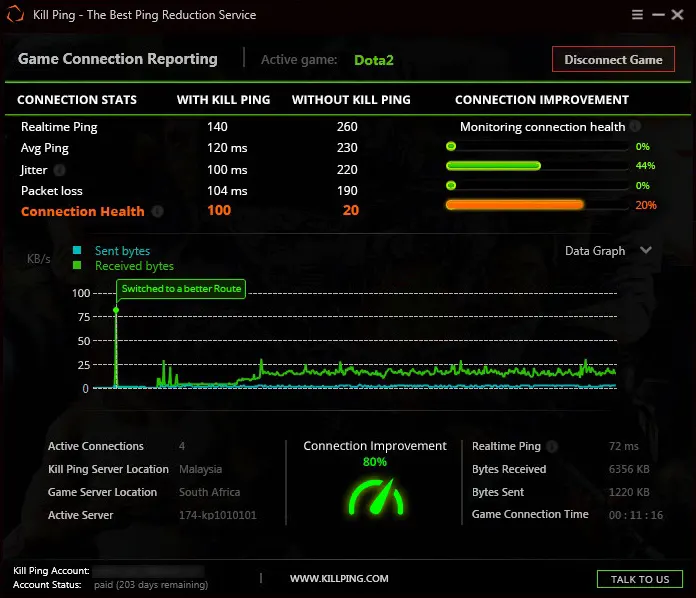The width and height of the screenshot is (696, 598).
Task: Click the Monitoring connection health info icon
Action: [635, 126]
